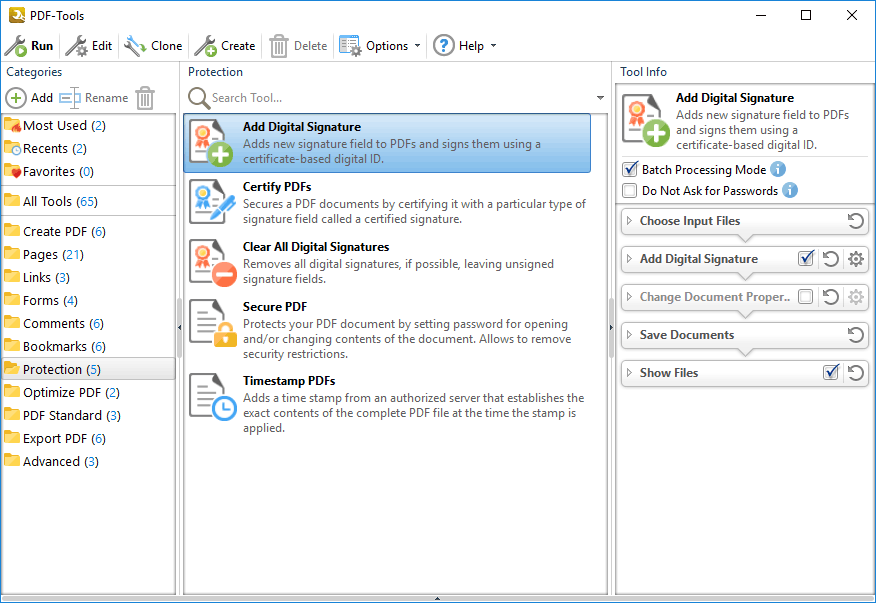The width and height of the screenshot is (876, 603).
Task: Collapse the Tool Info panel splitter arrow
Action: pos(611,327)
